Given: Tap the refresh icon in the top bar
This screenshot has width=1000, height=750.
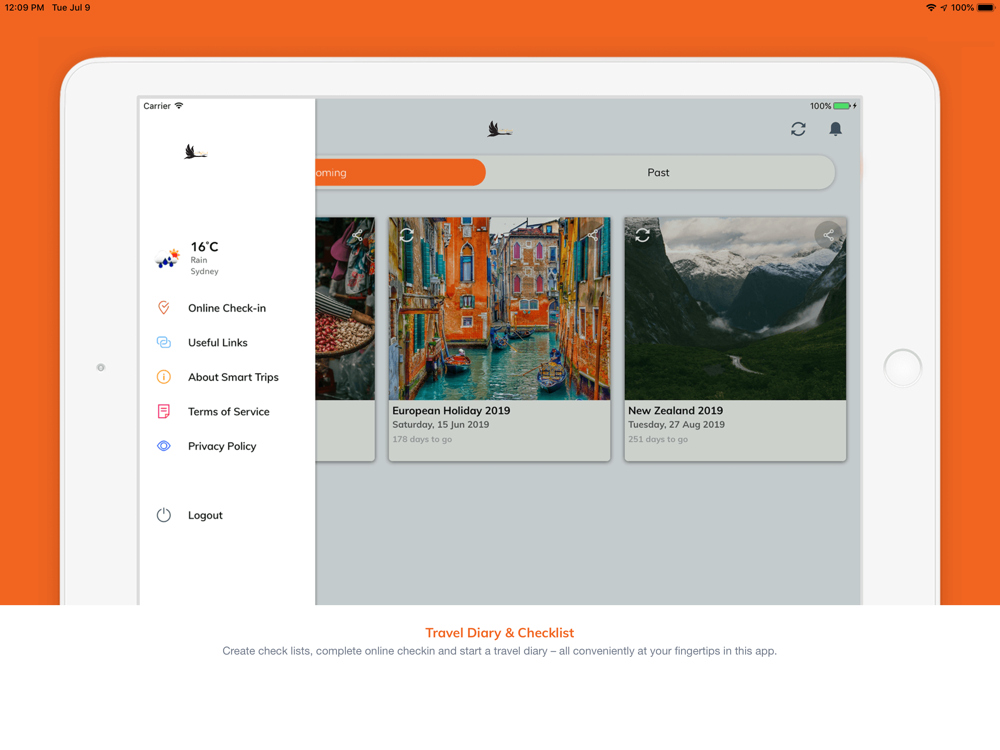Looking at the screenshot, I should [x=798, y=129].
